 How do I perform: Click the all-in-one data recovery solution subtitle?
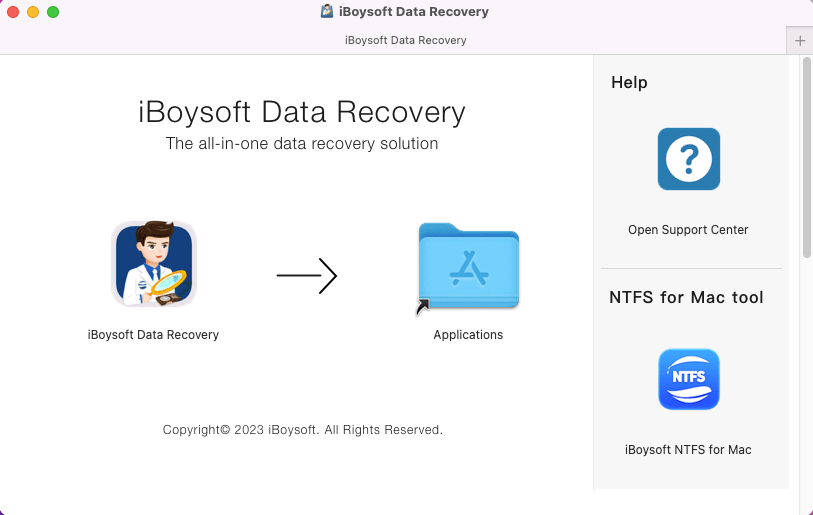click(x=302, y=143)
